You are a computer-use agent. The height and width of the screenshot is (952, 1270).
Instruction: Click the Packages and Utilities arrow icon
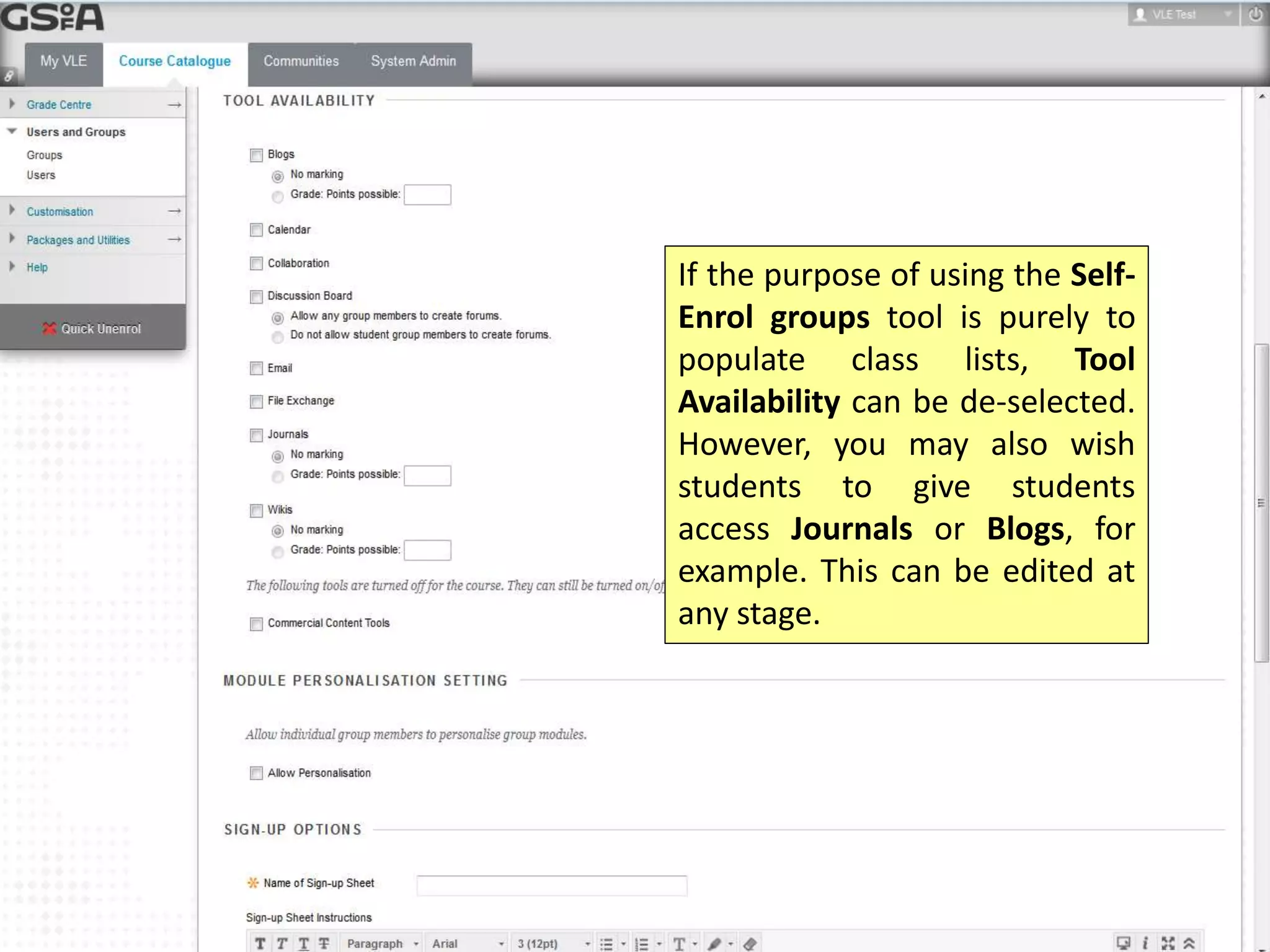[175, 239]
